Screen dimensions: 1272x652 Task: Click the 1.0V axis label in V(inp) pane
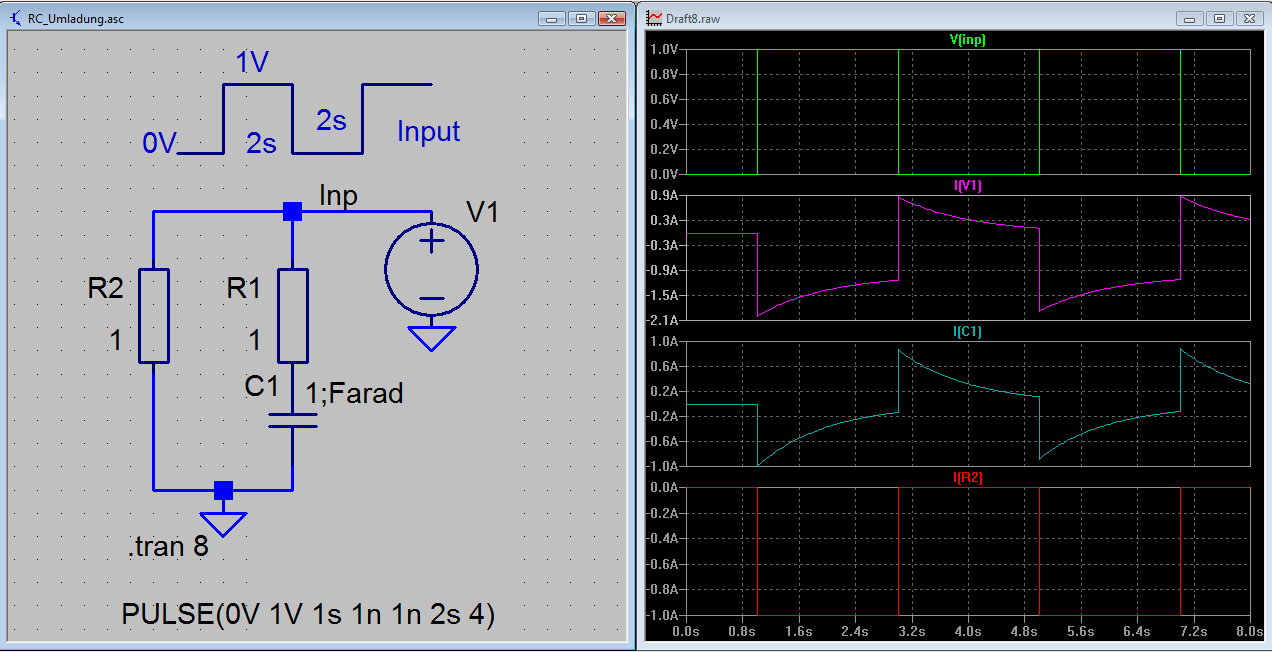pos(664,49)
